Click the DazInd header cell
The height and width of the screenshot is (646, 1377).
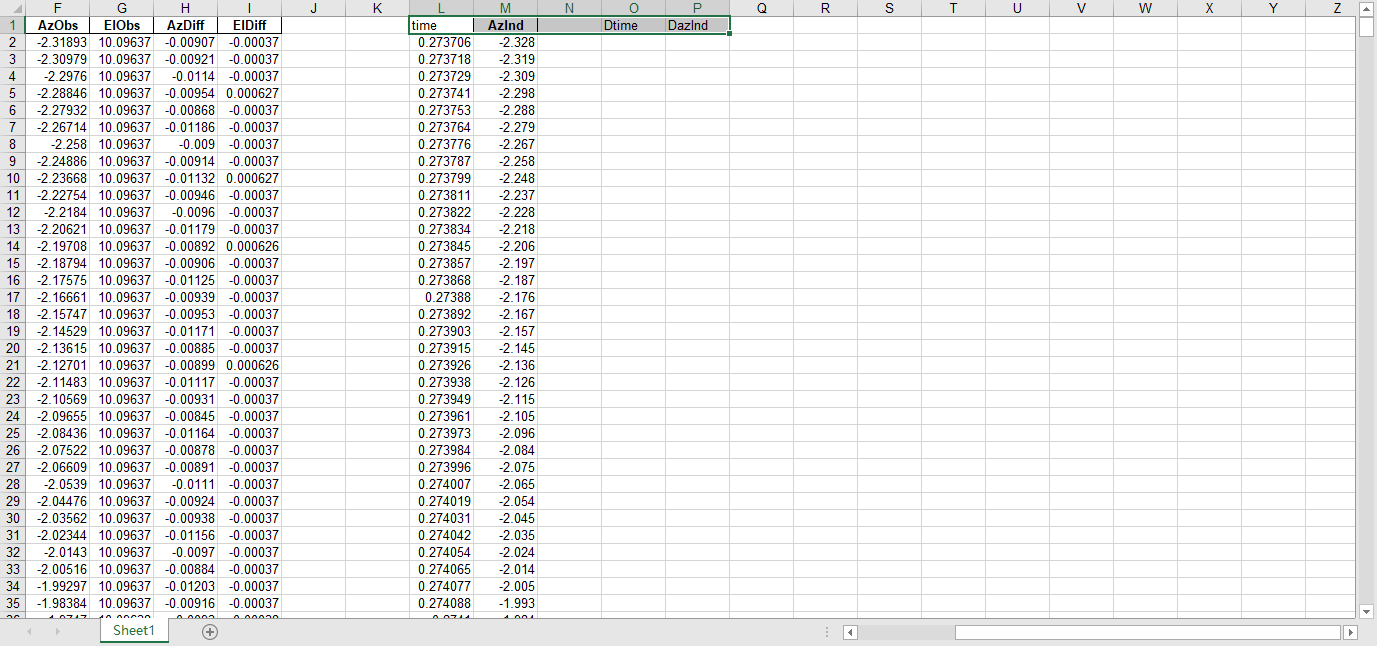click(x=697, y=25)
